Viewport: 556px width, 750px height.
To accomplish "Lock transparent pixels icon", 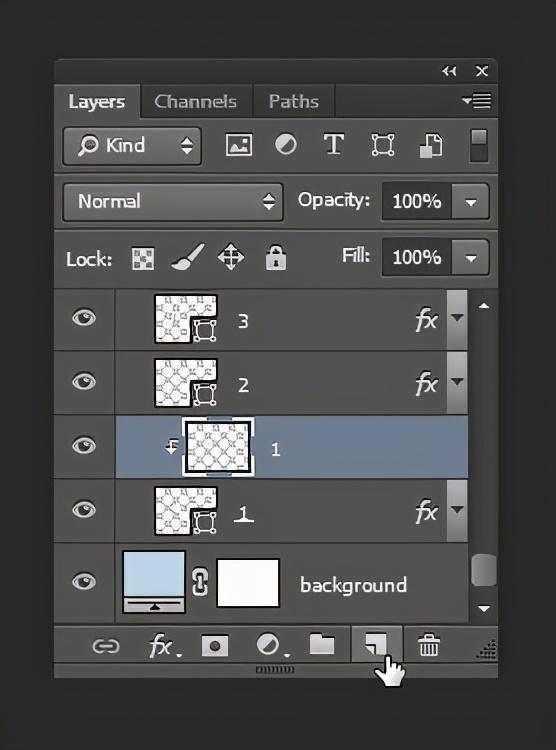I will point(143,258).
